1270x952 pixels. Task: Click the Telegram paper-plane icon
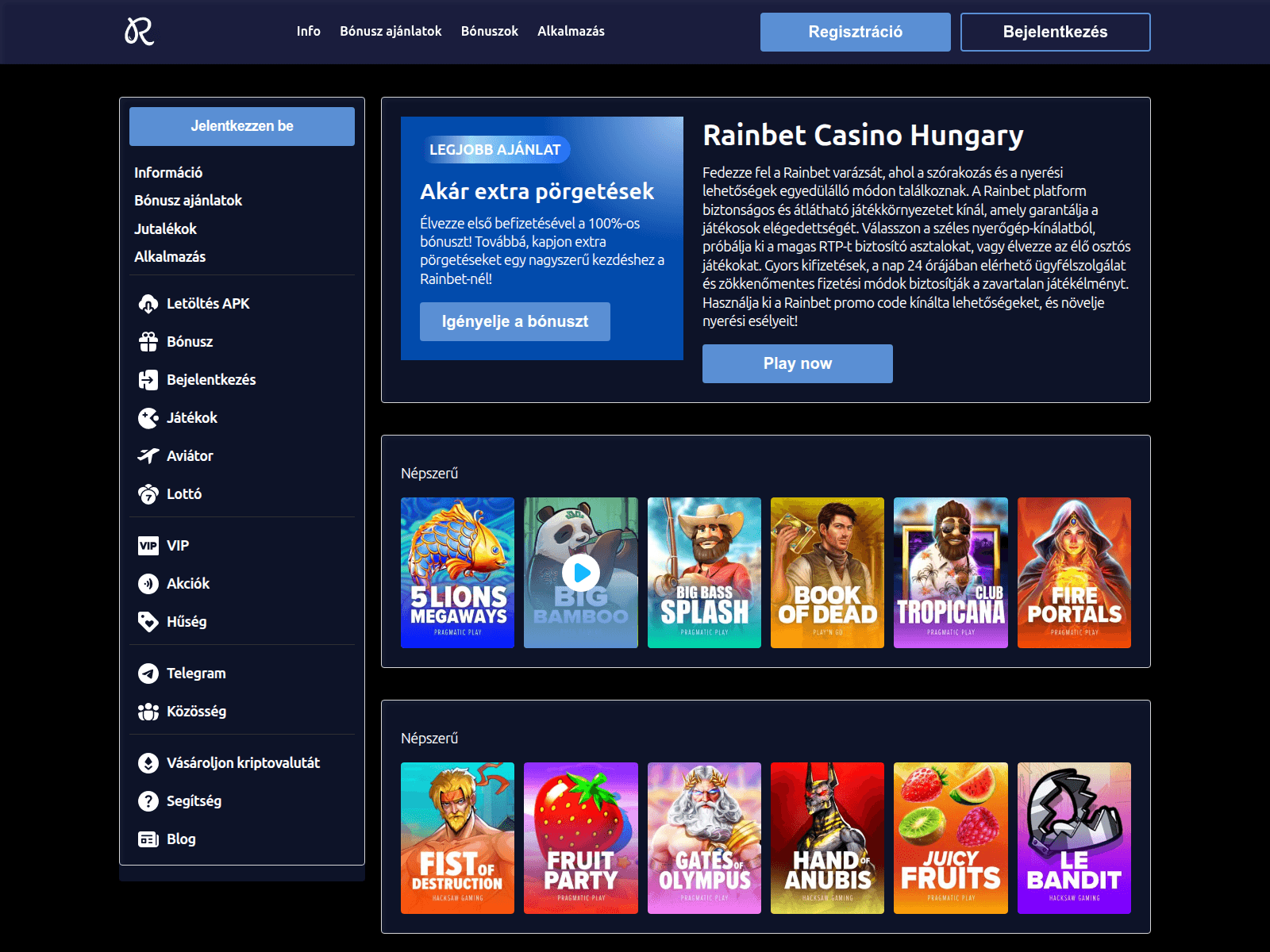(x=148, y=674)
